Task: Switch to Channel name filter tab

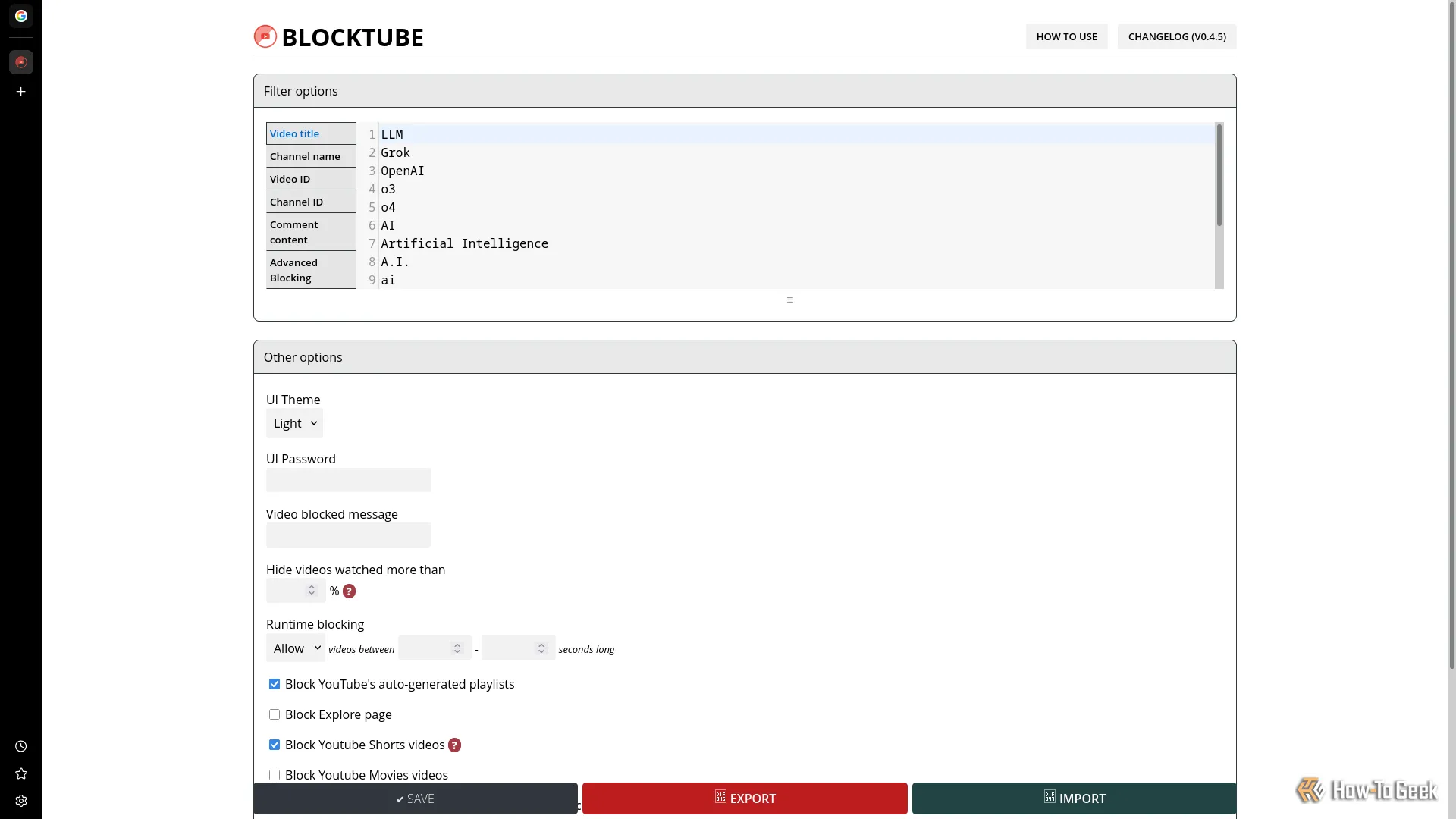Action: point(311,156)
